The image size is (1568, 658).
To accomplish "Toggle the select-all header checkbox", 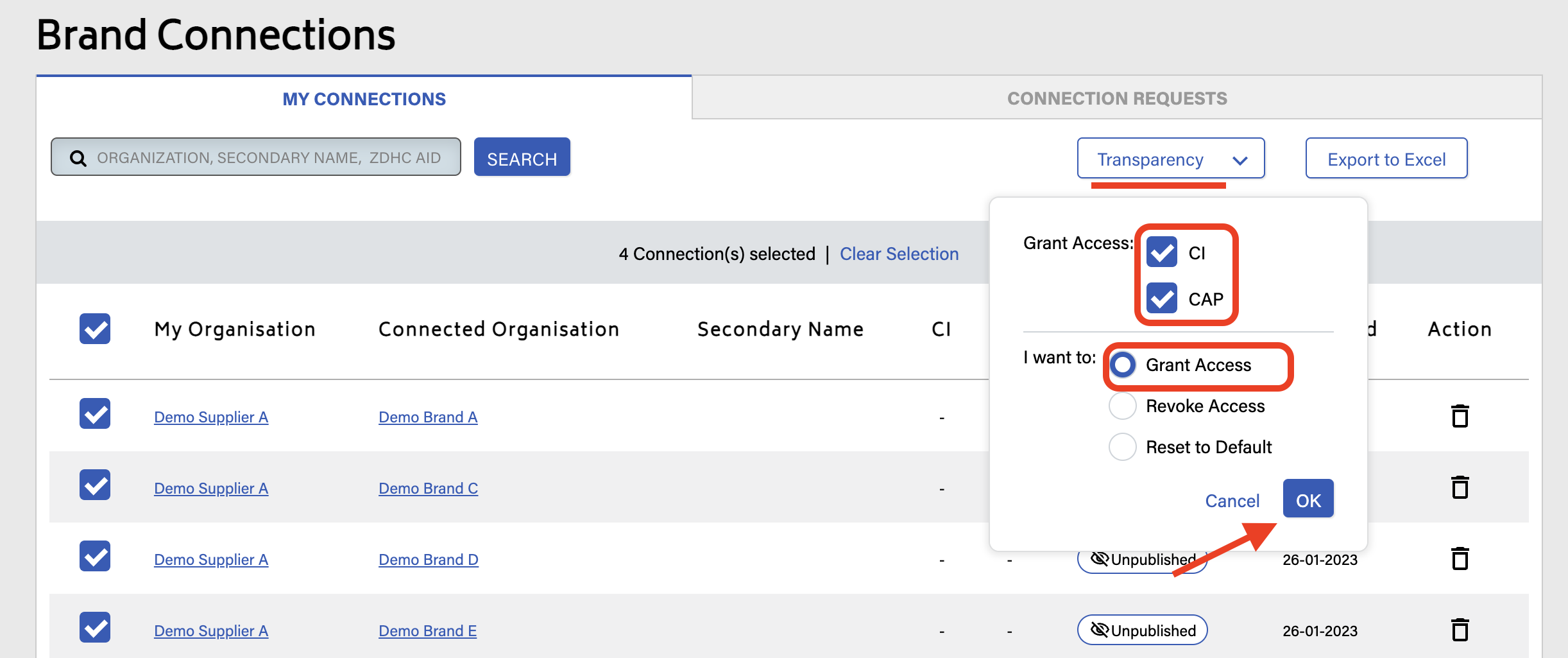I will pyautogui.click(x=95, y=329).
